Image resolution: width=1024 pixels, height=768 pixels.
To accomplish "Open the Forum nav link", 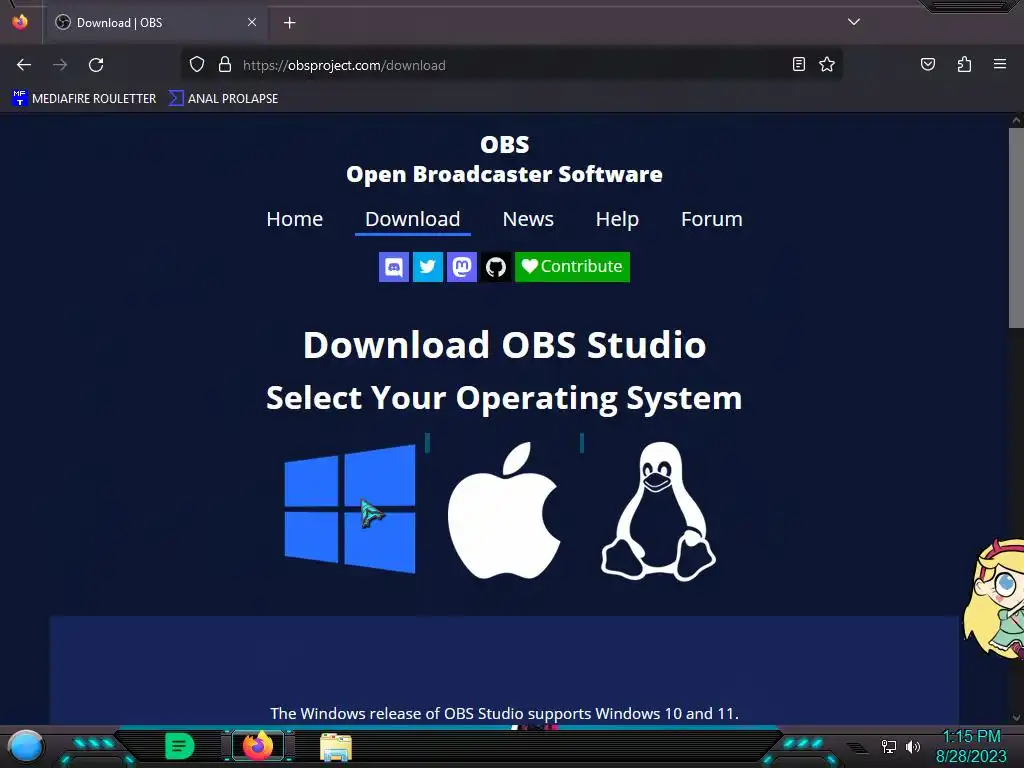I will pos(712,219).
